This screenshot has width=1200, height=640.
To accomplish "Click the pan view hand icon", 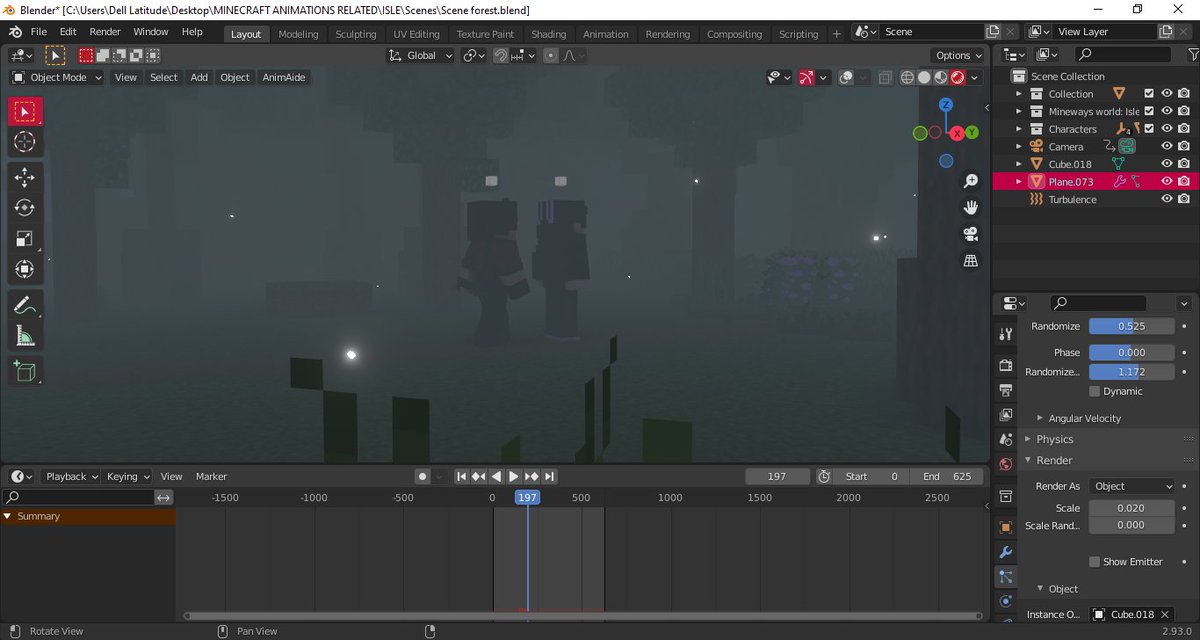I will [970, 208].
